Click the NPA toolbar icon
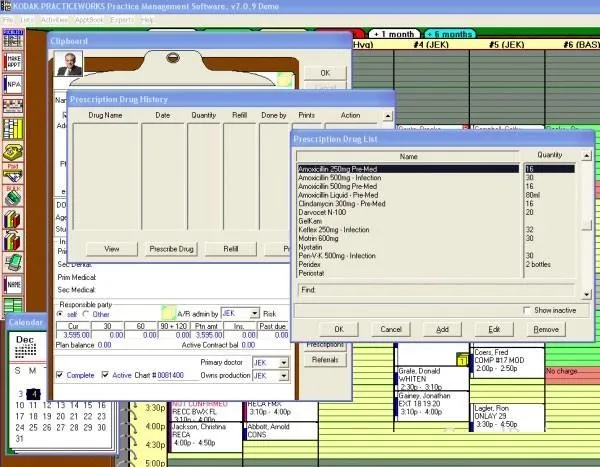Screen dimensions: 600x467 click(x=13, y=84)
